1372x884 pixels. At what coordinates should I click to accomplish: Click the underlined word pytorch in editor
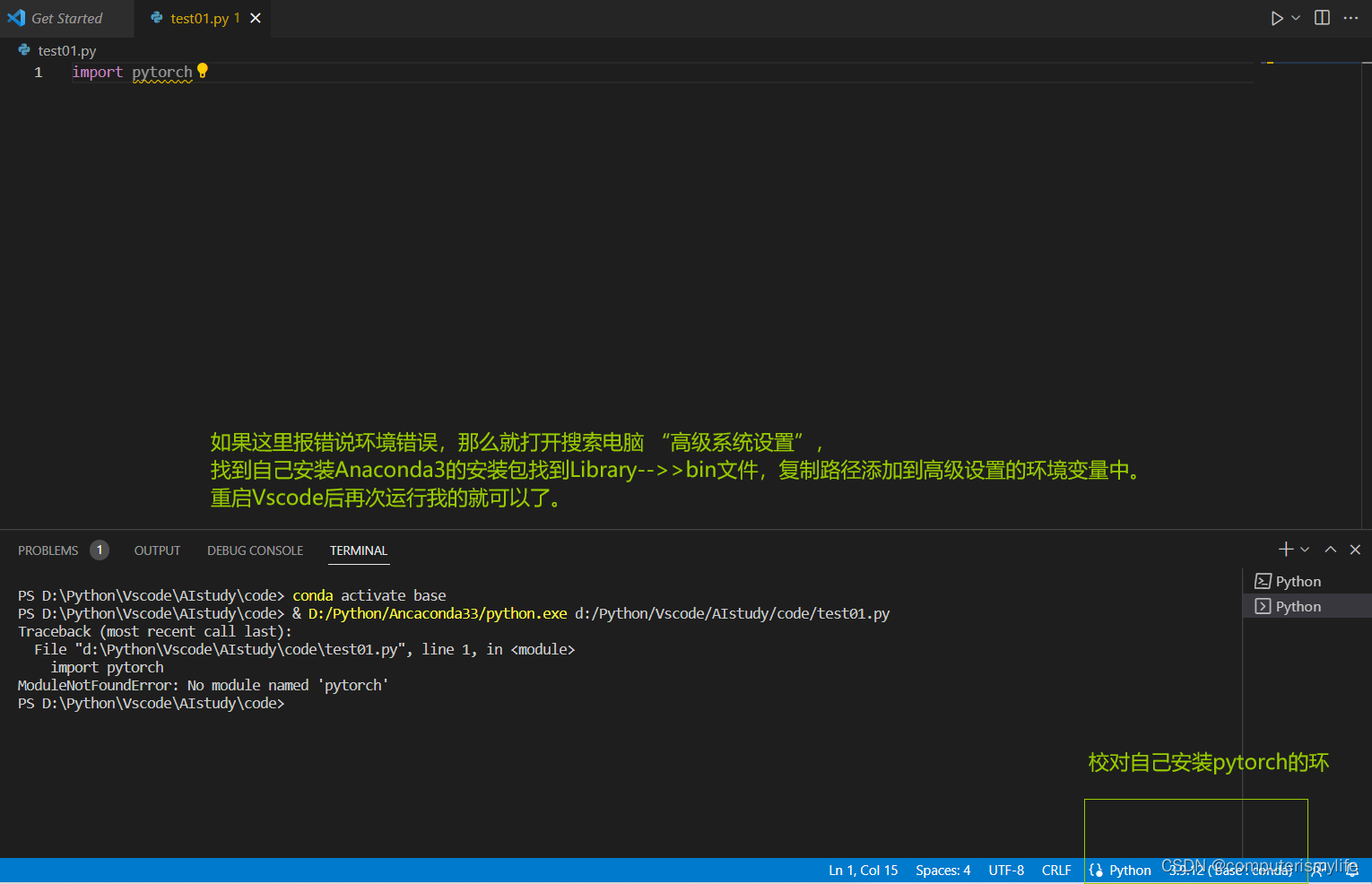(162, 73)
